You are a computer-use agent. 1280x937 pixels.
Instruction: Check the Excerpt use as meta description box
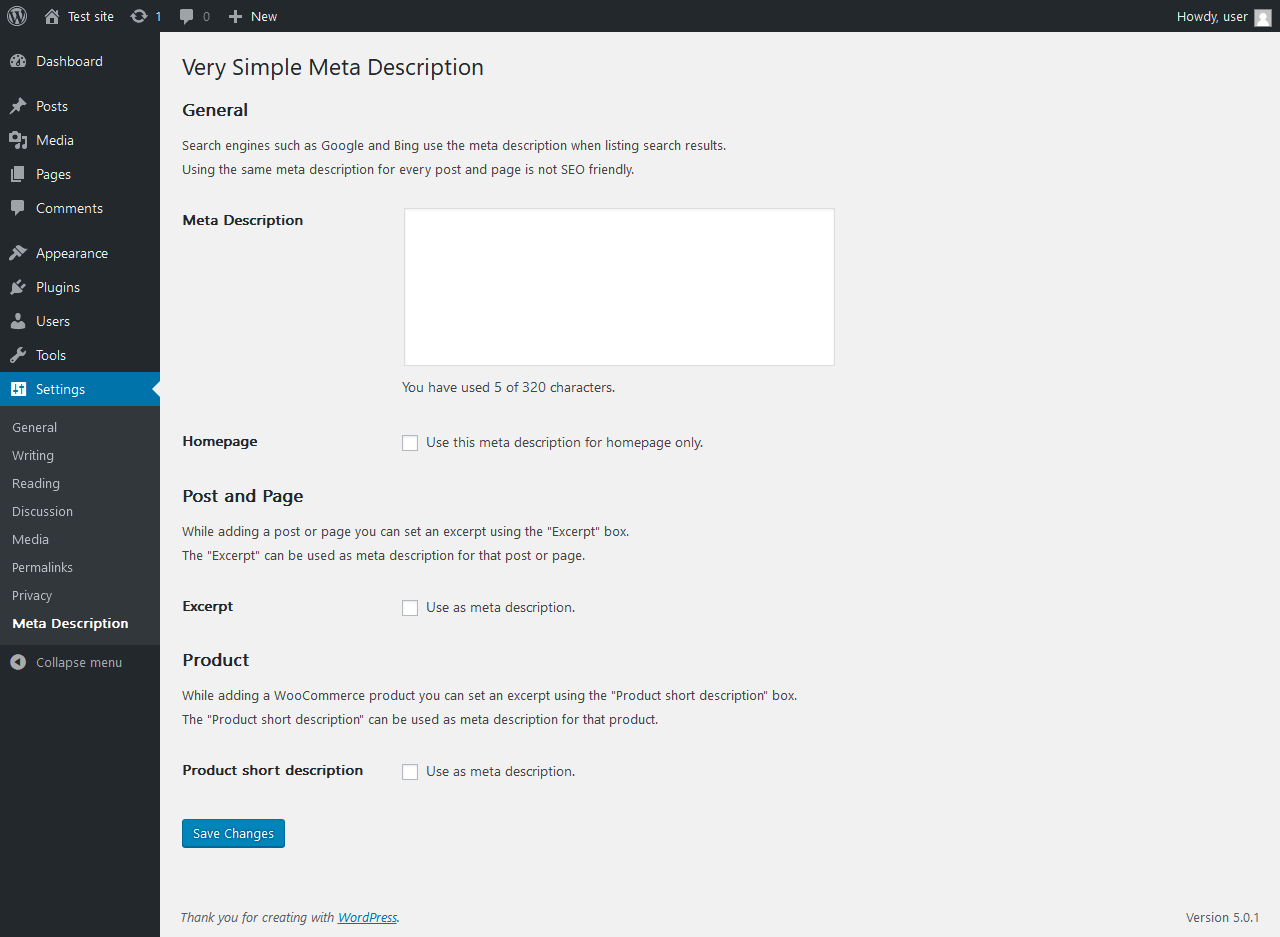tap(410, 608)
